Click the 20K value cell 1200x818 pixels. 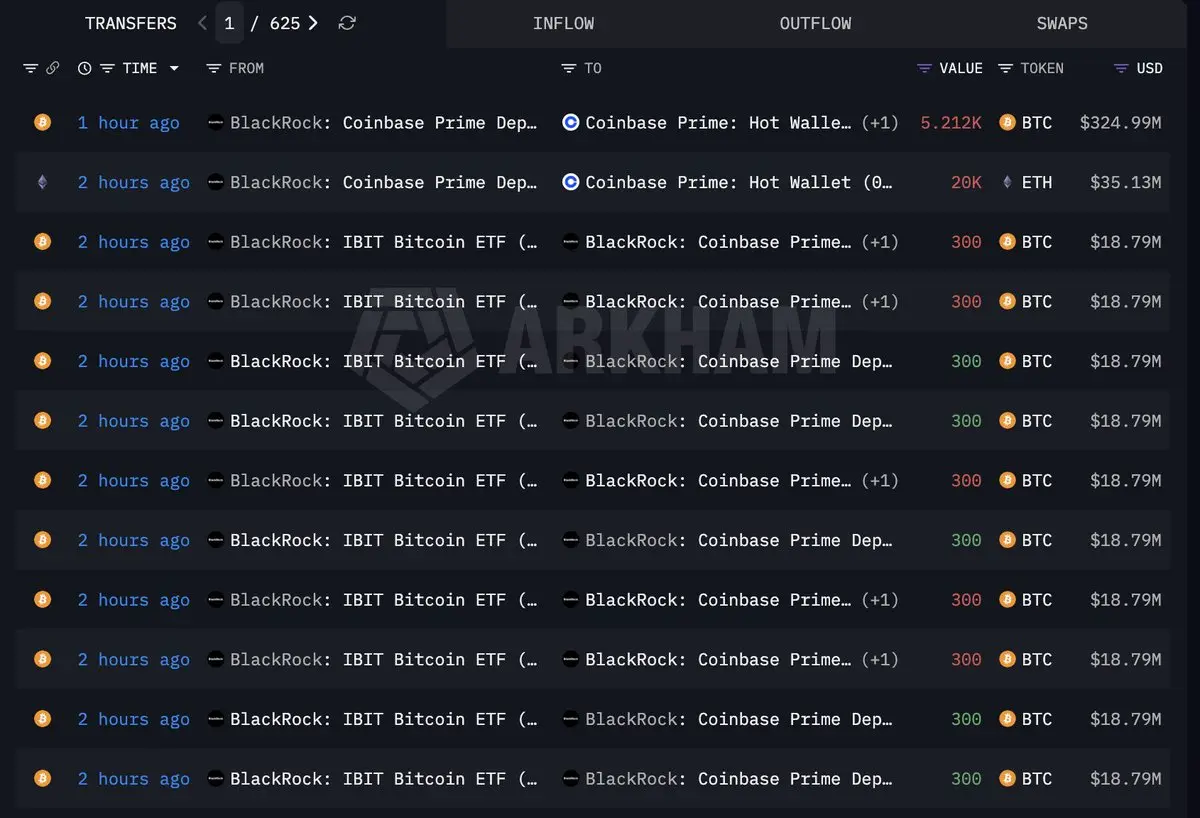tap(966, 183)
